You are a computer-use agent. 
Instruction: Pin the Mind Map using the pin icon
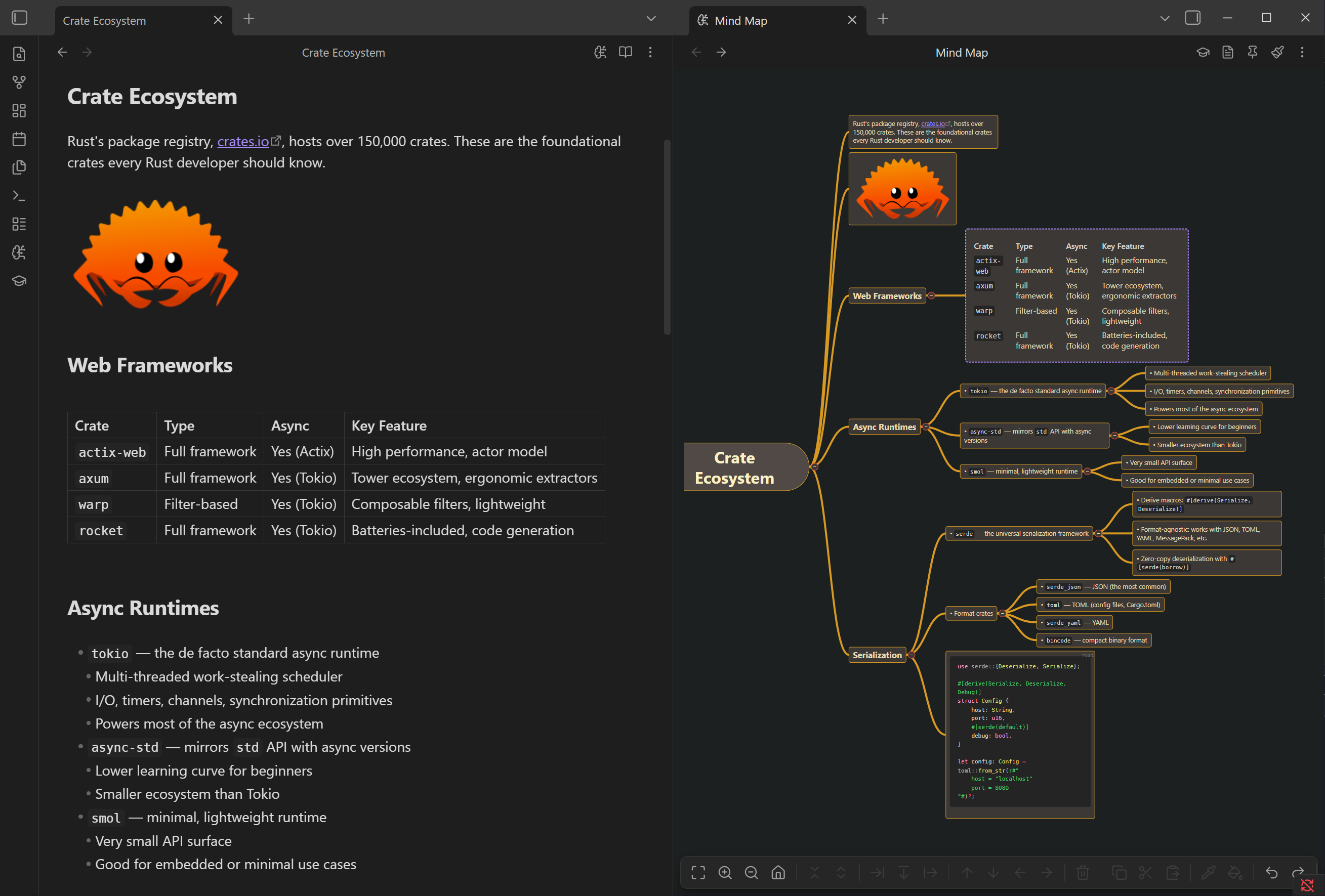[1252, 52]
